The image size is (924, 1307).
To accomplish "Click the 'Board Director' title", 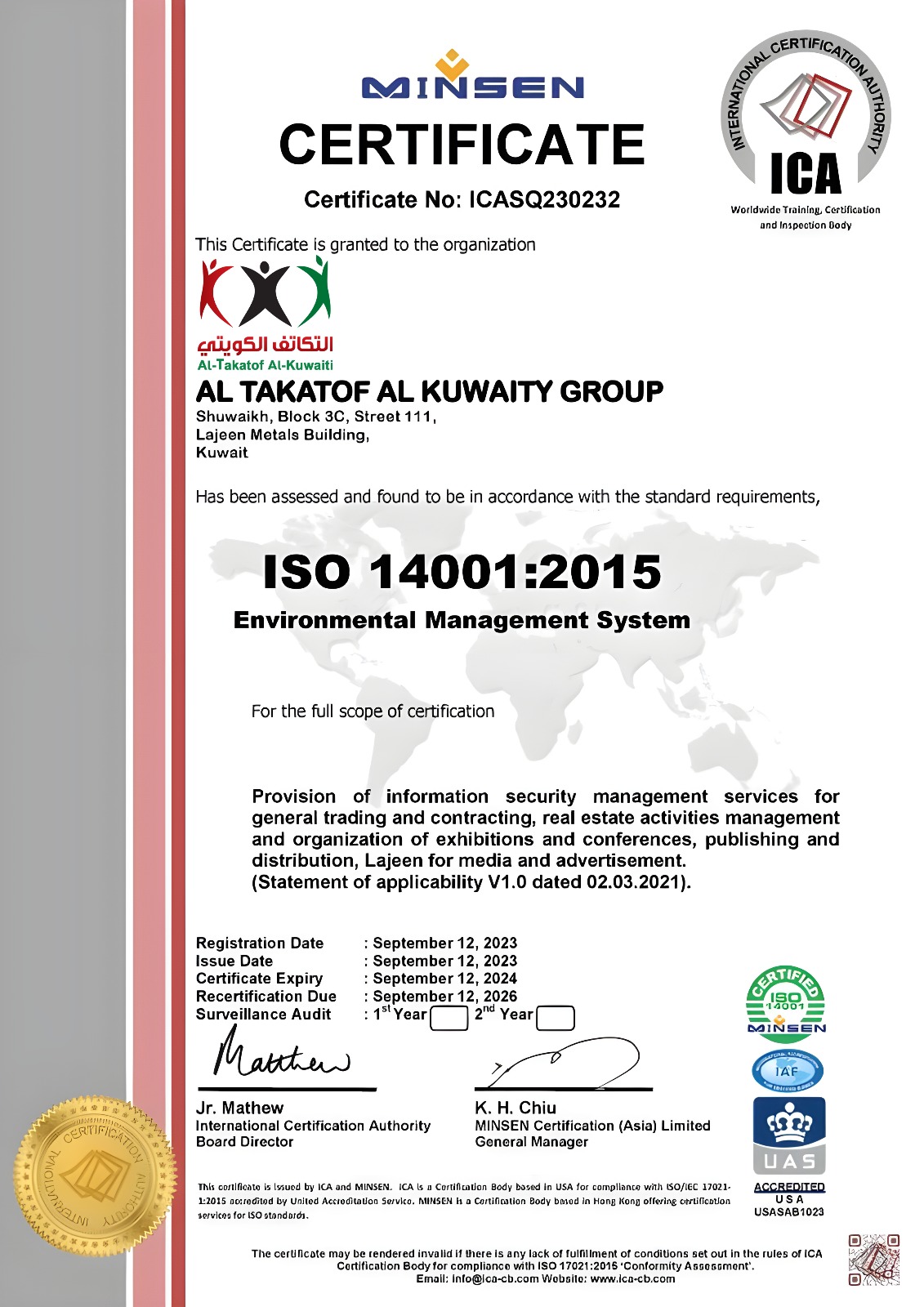I will 244,1142.
